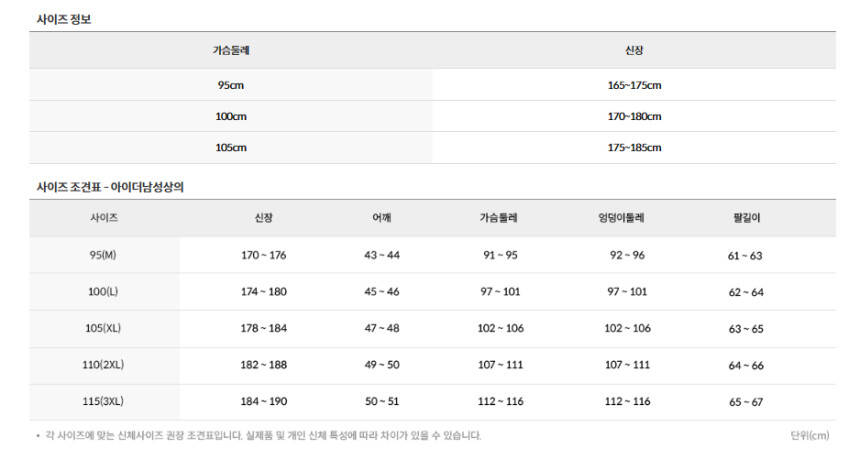
Task: Select the 105(XL) size row label
Action: coord(104,328)
